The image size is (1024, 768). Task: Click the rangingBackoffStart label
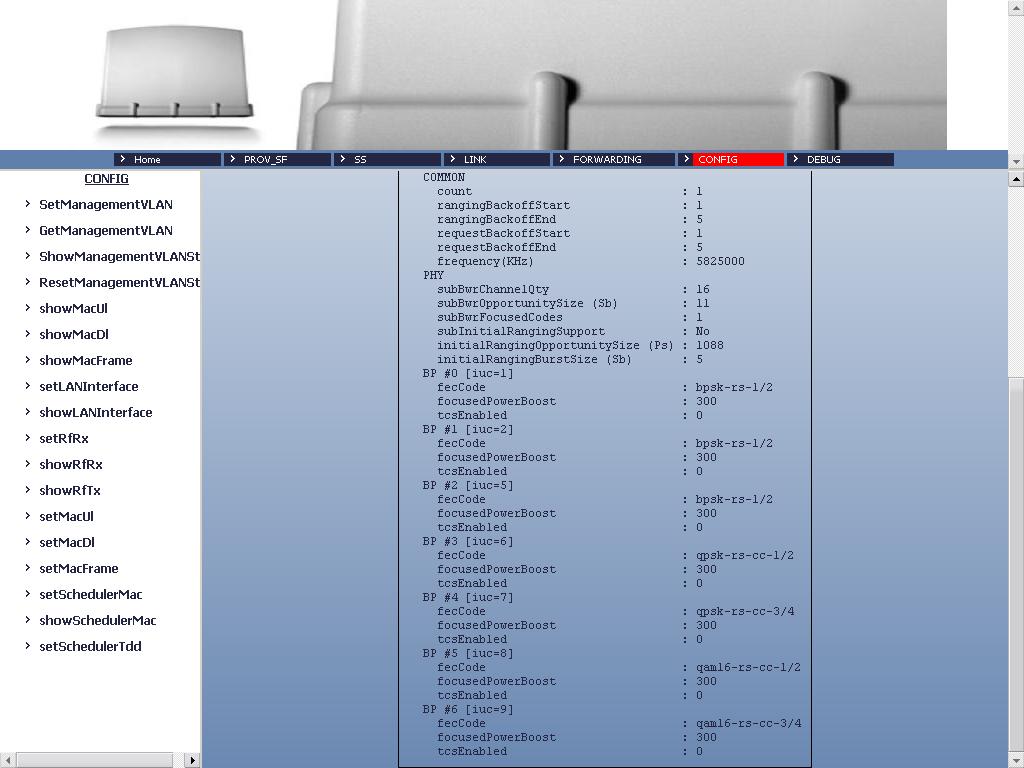[x=504, y=206]
